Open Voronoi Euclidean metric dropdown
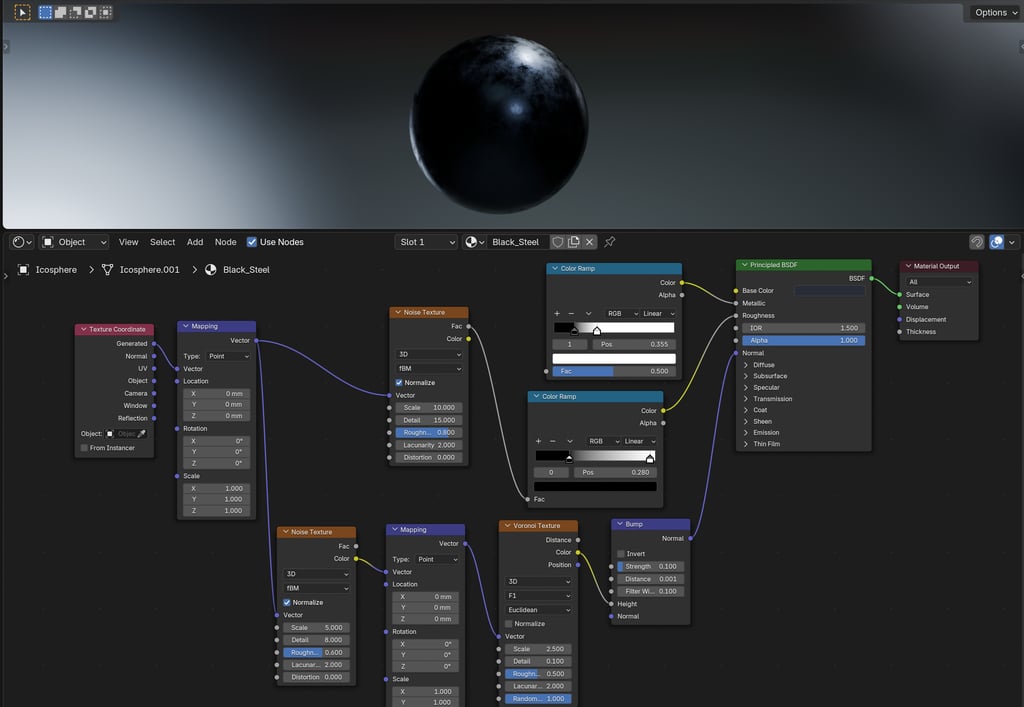The image size is (1024, 707). click(538, 610)
